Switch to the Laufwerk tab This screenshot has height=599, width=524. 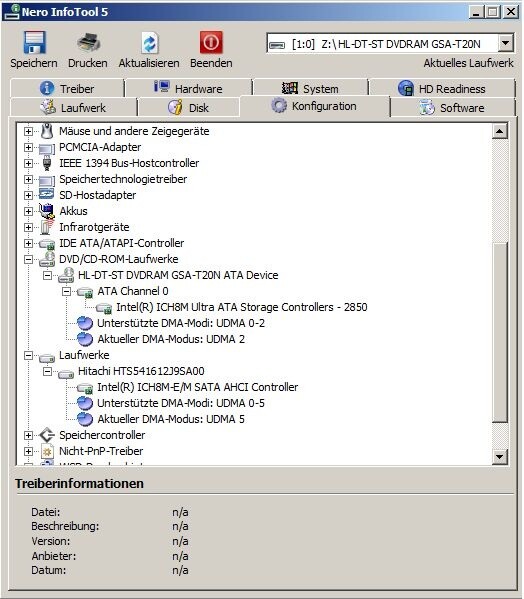73,108
